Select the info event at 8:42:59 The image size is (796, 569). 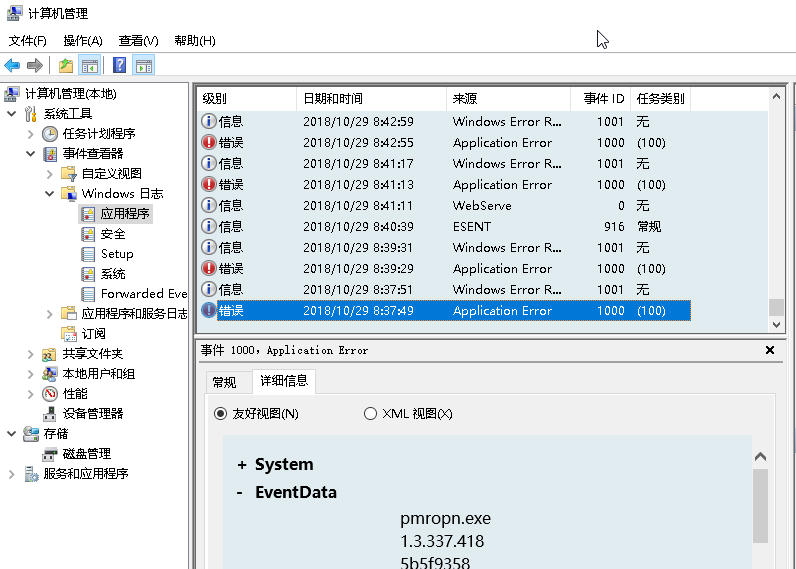tap(444, 122)
